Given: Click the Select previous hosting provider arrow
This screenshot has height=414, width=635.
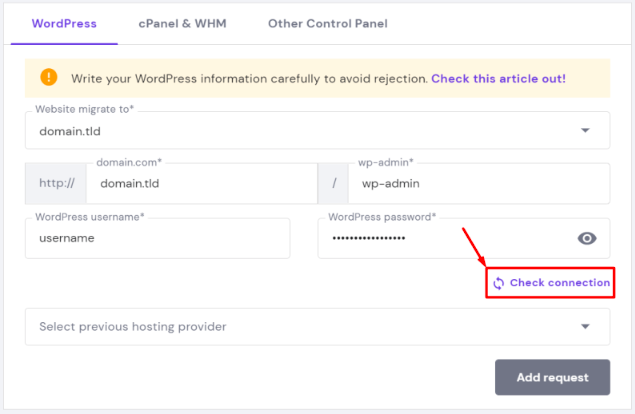Looking at the screenshot, I should [x=585, y=326].
